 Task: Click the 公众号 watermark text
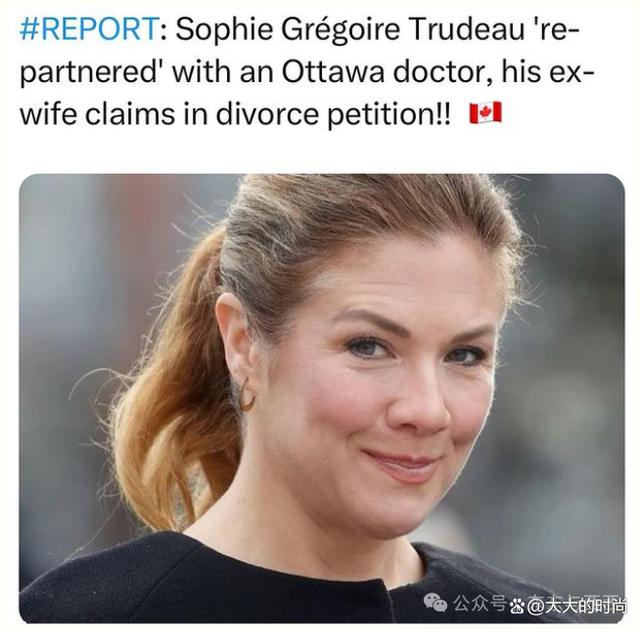[480, 603]
